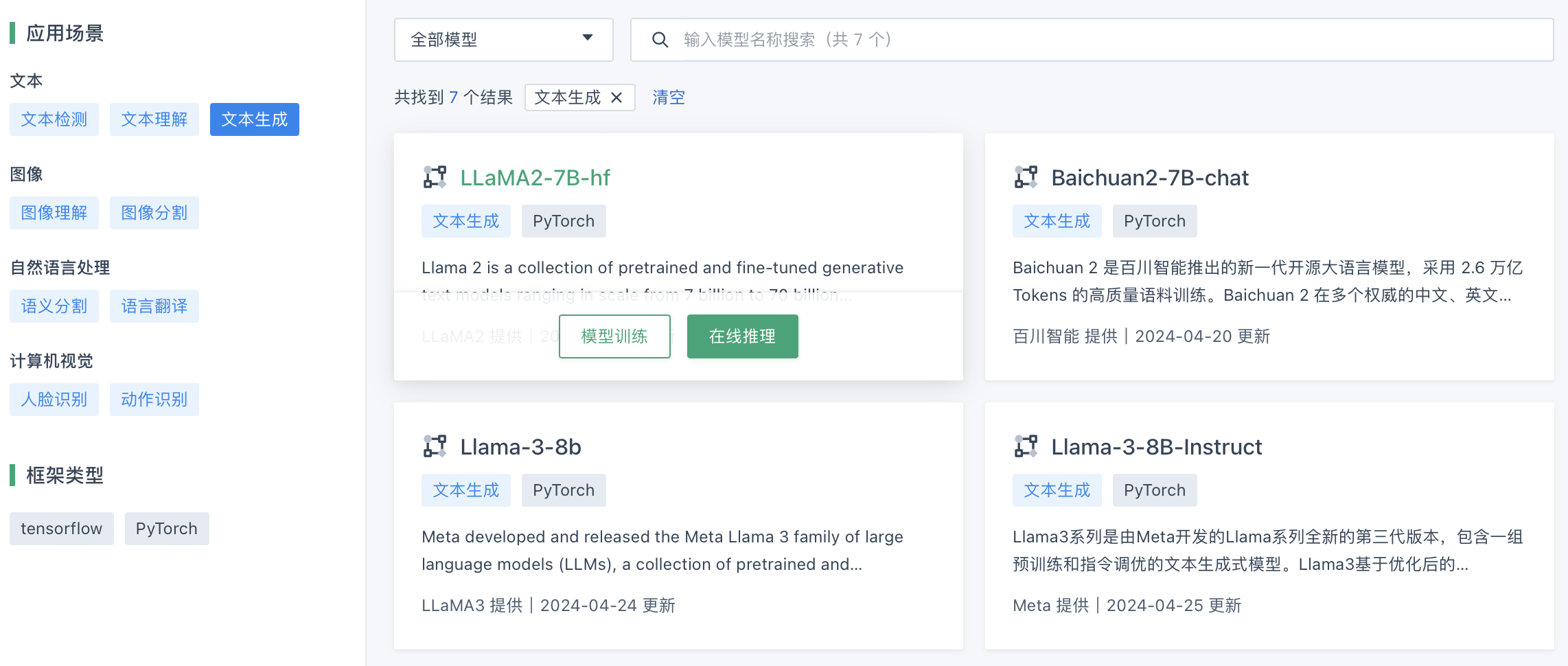Select the 语言翻译 filter tag
This screenshot has height=666, width=1568.
click(154, 306)
